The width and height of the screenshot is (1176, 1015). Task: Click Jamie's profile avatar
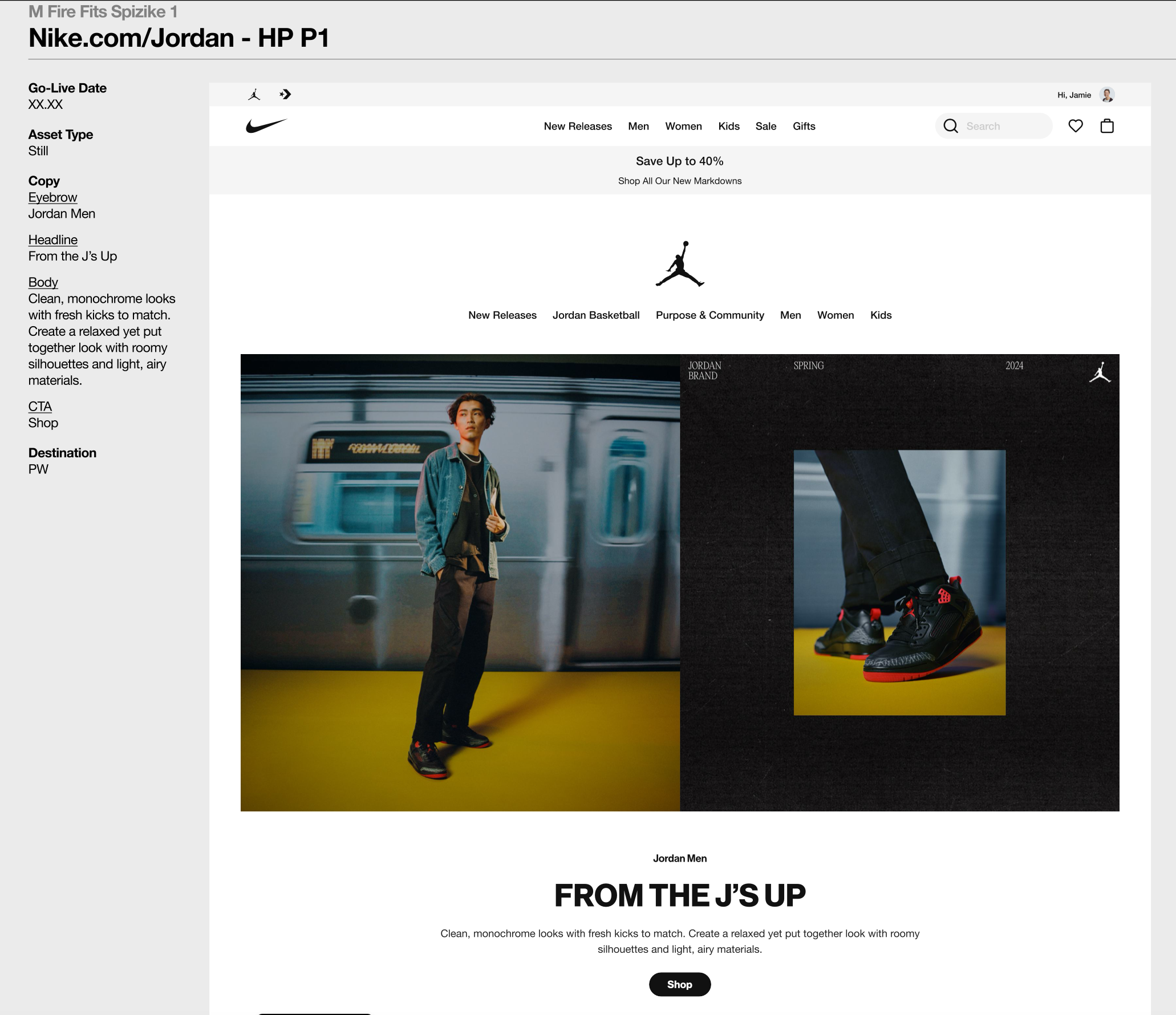(1107, 95)
